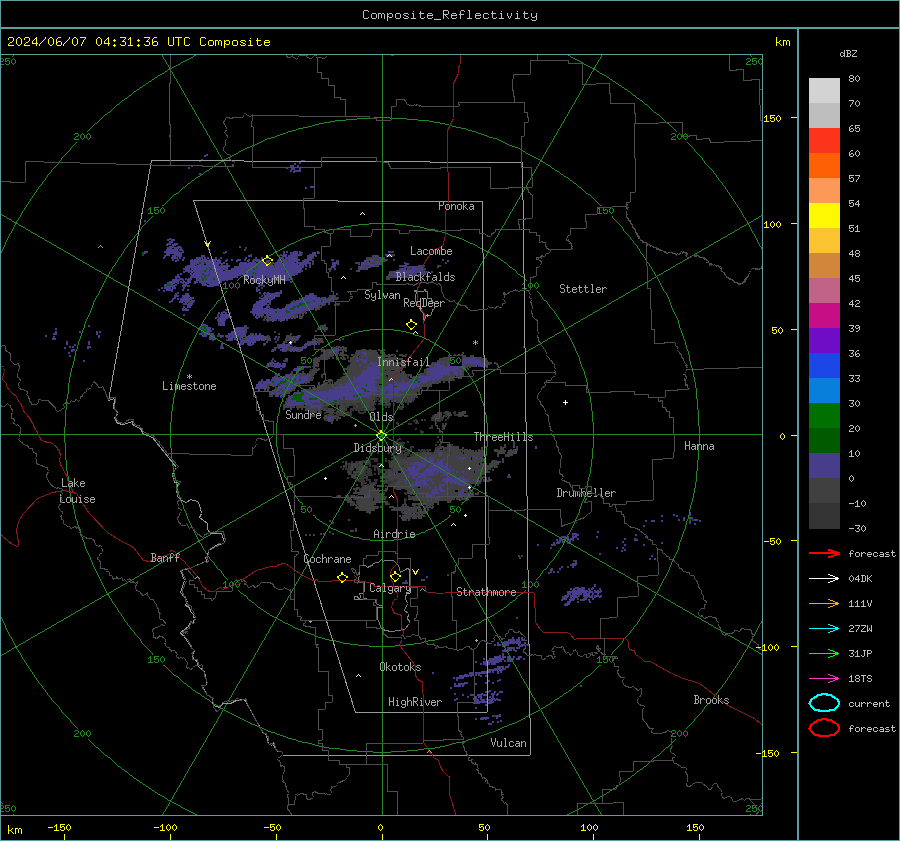Click the Olds map label
Viewport: 900px width, 841px height.
[381, 417]
